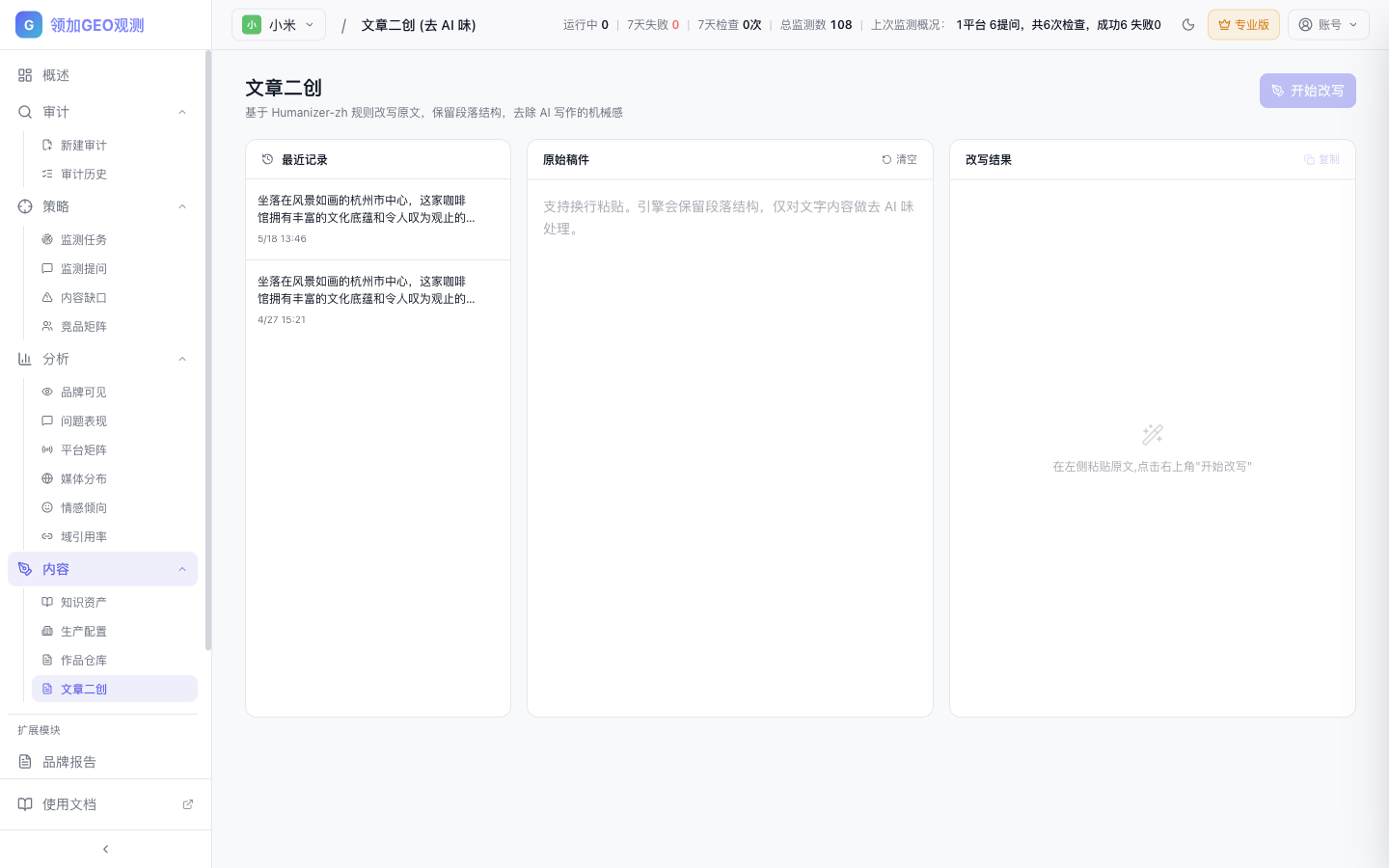Open the 概述 overview page
This screenshot has height=868, width=1389.
click(102, 75)
